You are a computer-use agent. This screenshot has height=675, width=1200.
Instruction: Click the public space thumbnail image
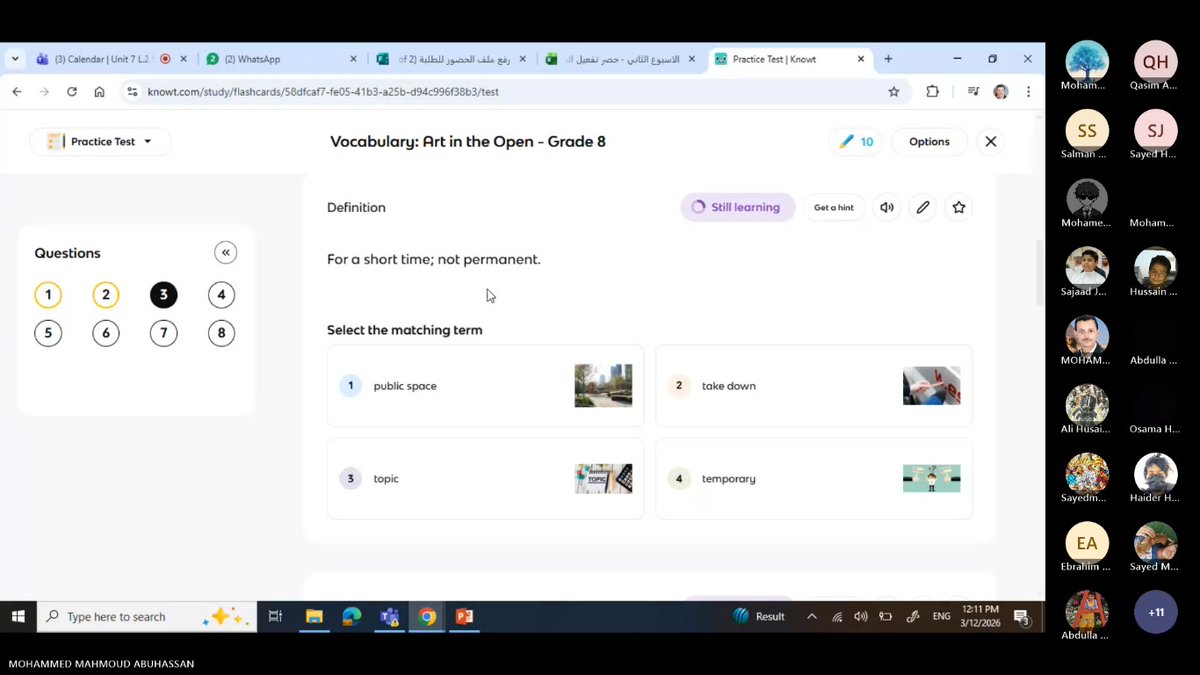coord(603,386)
